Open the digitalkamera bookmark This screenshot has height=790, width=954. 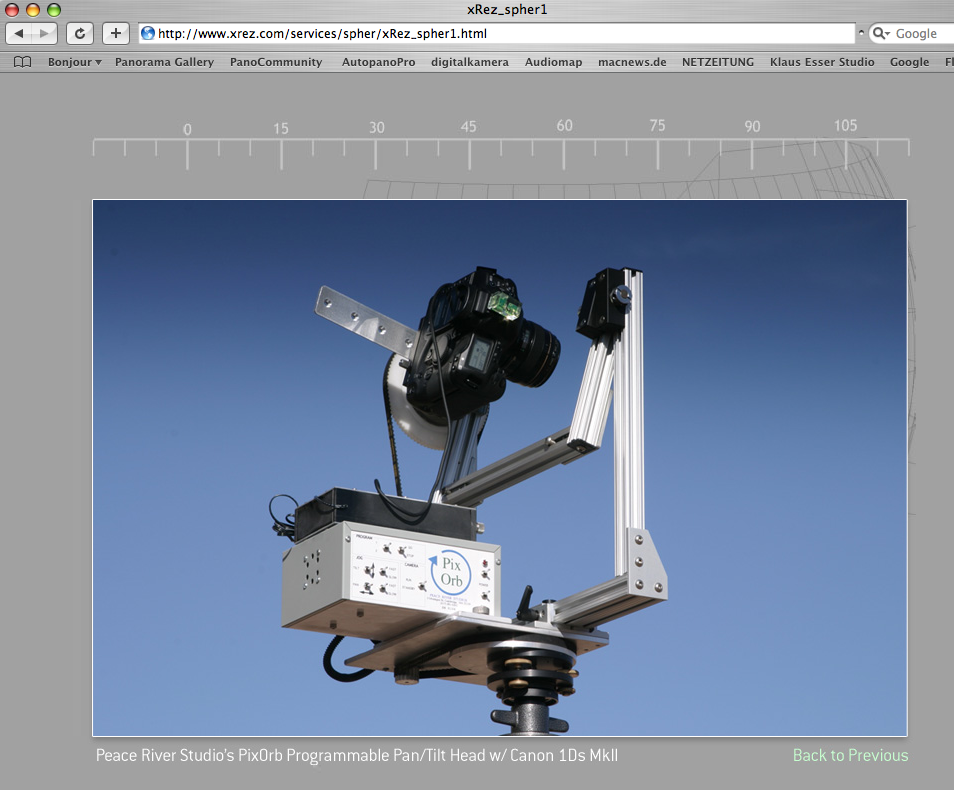pos(469,62)
